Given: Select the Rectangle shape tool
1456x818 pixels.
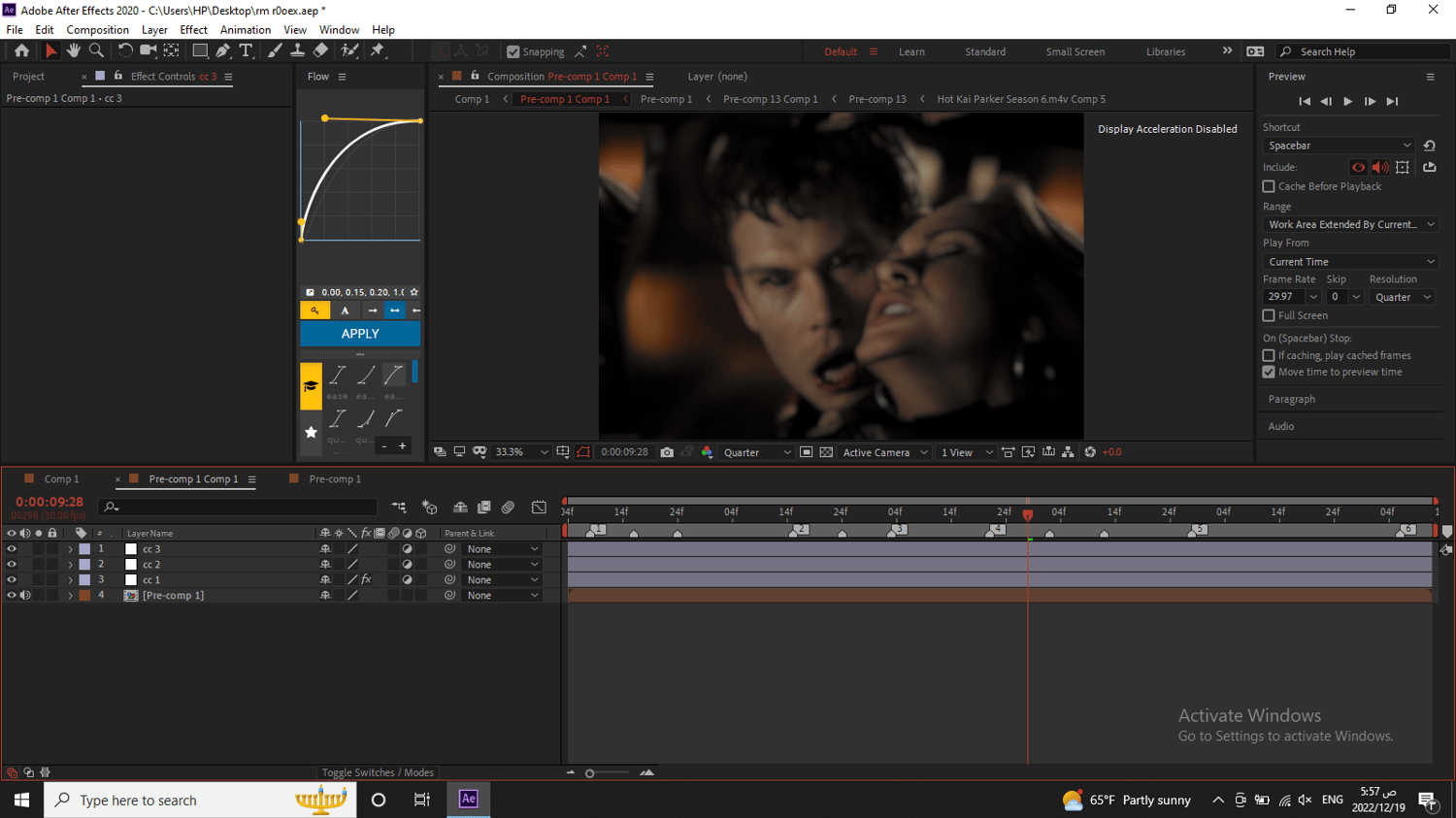Looking at the screenshot, I should coord(200,51).
